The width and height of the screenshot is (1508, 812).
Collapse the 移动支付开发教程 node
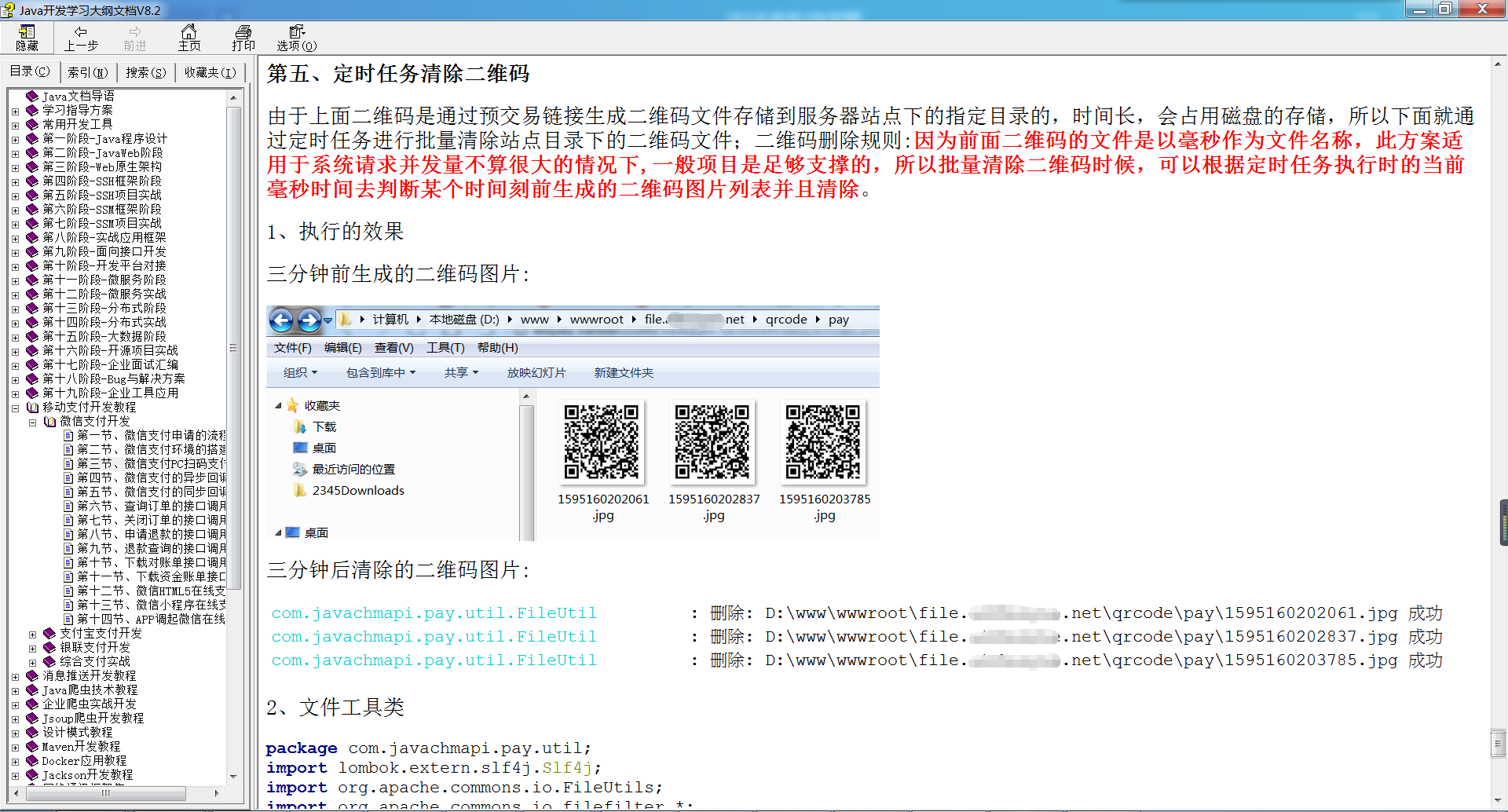[15, 408]
